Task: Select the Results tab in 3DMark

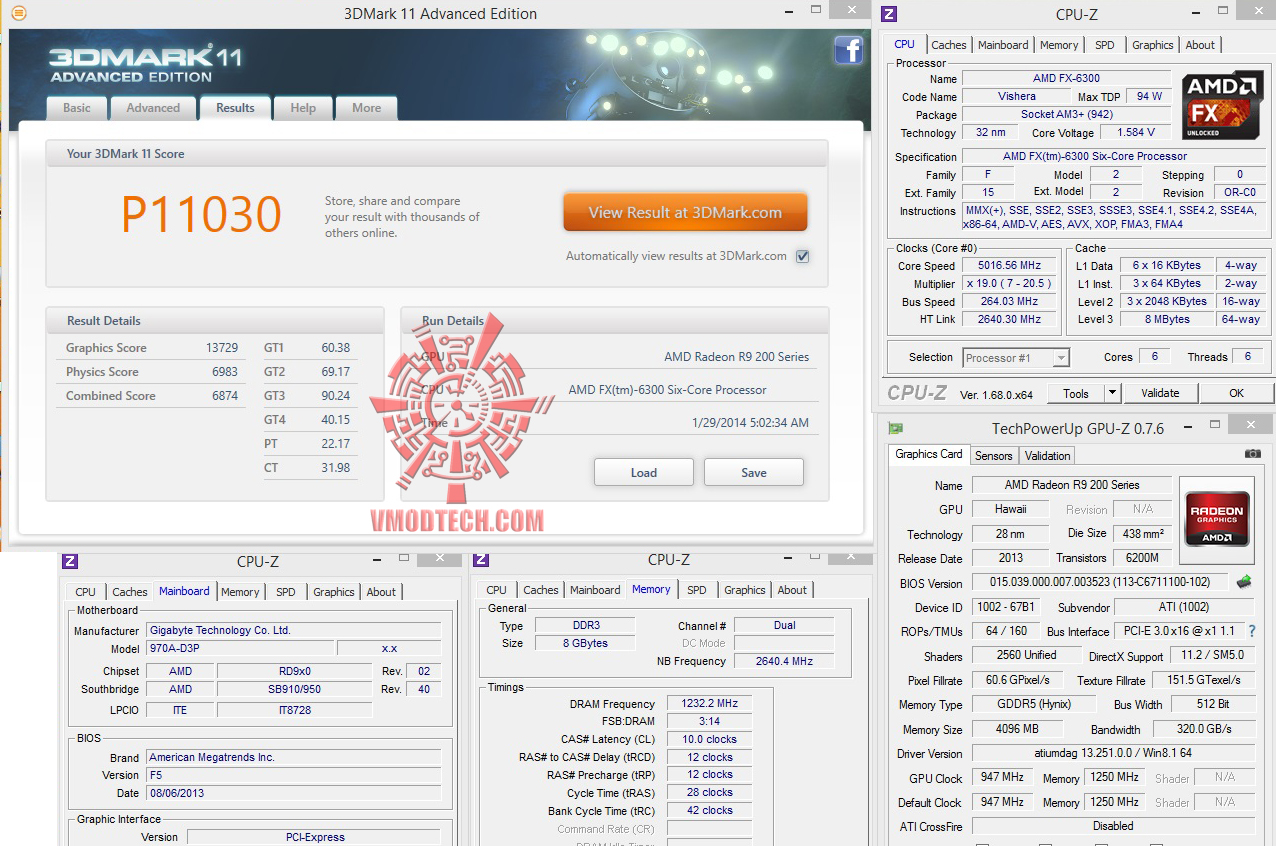Action: click(x=235, y=108)
